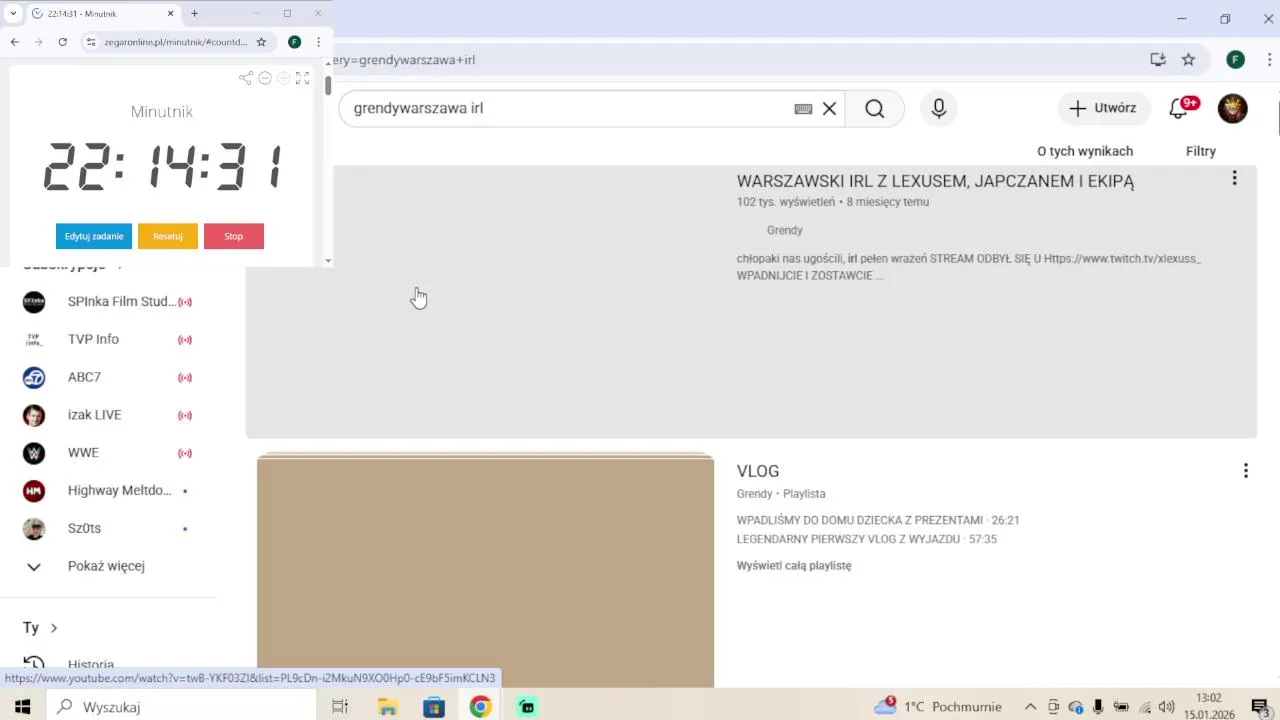Bookmark the YouTube page with star

click(1188, 59)
